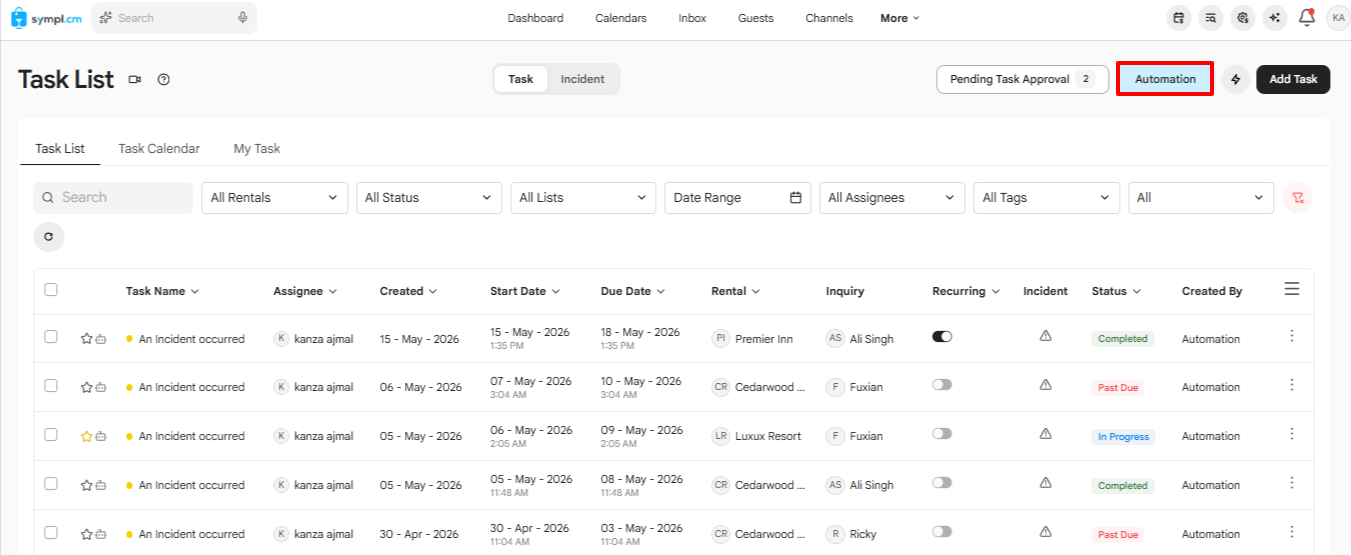Open the All Tags dropdown
Image resolution: width=1351 pixels, height=555 pixels.
[1046, 198]
